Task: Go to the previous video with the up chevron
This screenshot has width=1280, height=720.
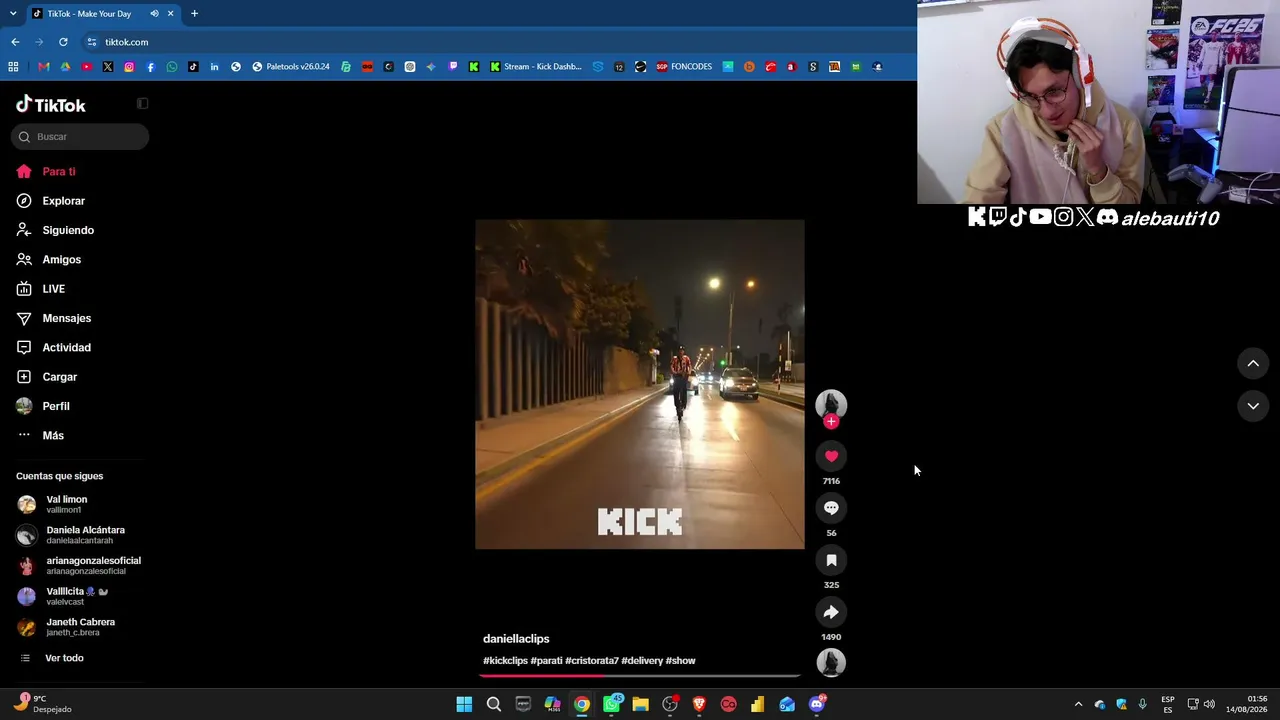Action: tap(1253, 364)
